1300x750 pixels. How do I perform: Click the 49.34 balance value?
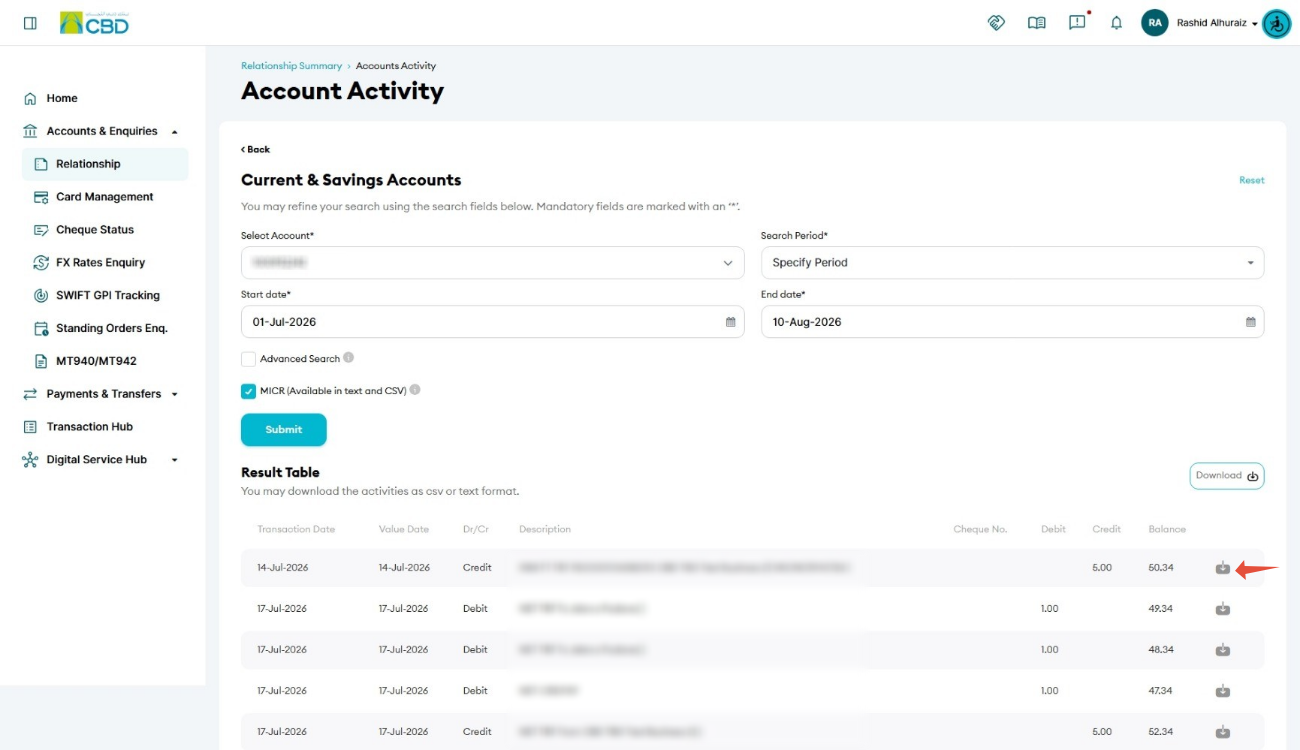1161,609
